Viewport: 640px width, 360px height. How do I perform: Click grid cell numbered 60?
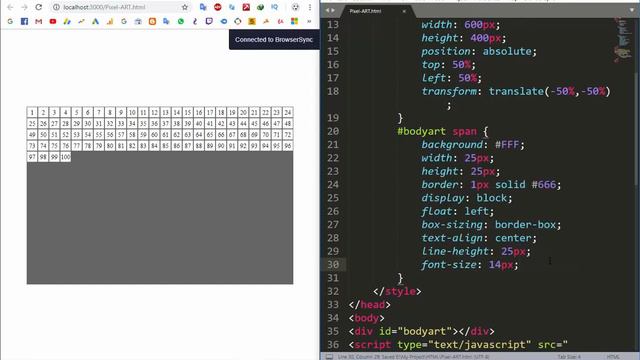(x=154, y=134)
